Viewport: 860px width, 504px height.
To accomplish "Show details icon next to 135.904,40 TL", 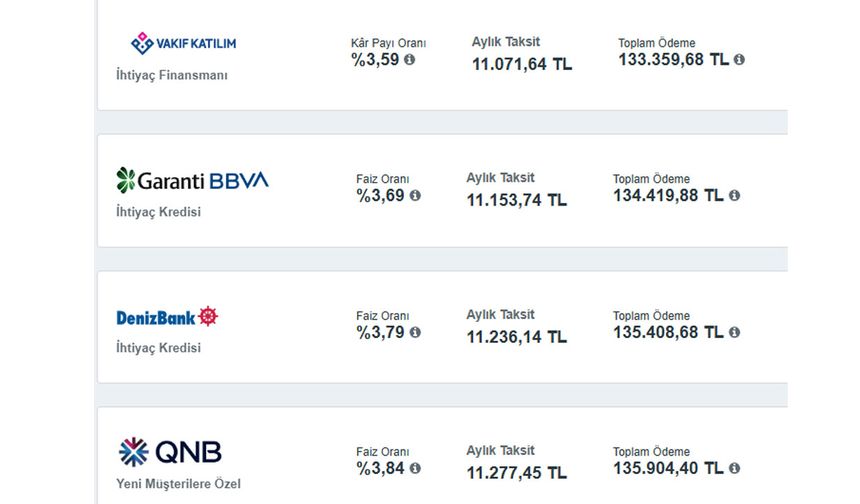I will tap(734, 468).
